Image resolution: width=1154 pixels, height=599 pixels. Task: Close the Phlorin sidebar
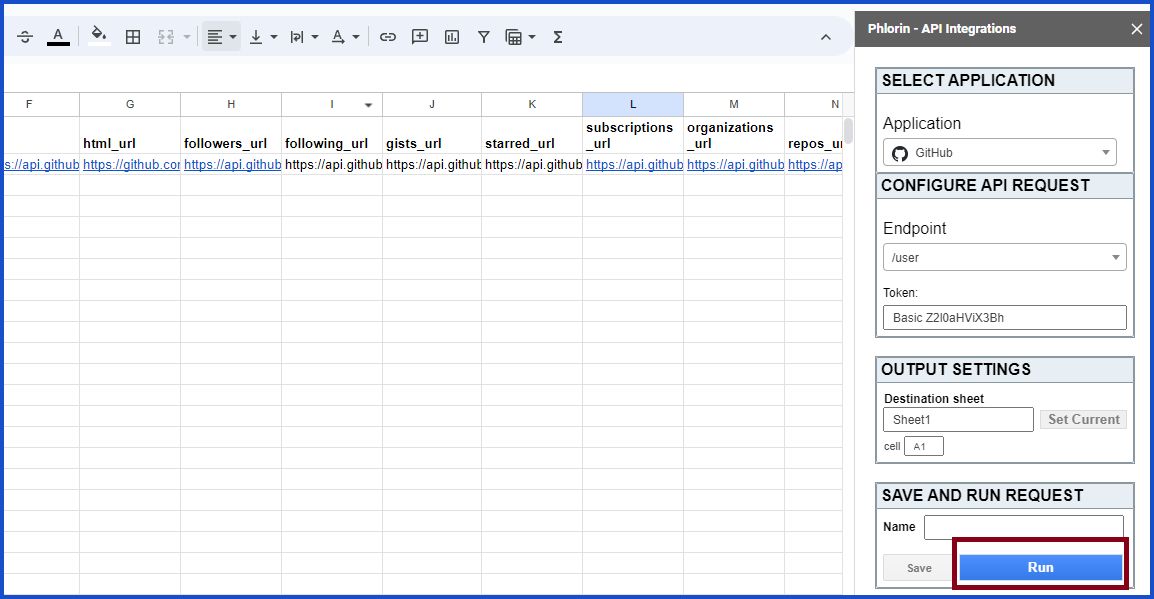(x=1137, y=29)
